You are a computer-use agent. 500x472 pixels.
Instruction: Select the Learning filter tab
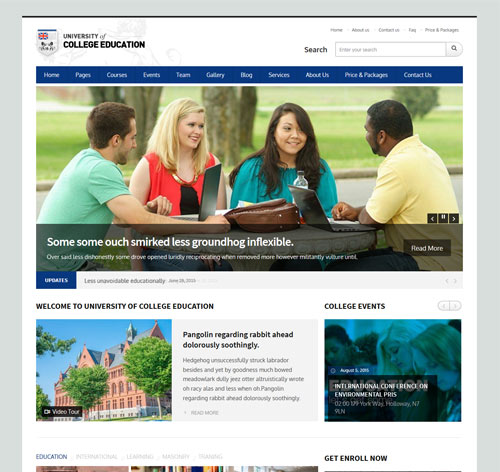click(140, 457)
